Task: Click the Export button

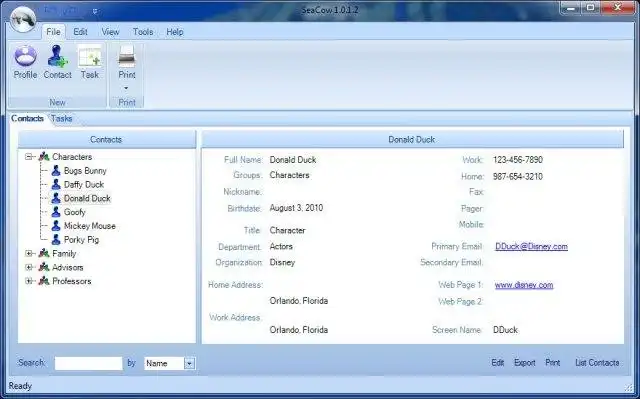Action: (524, 363)
